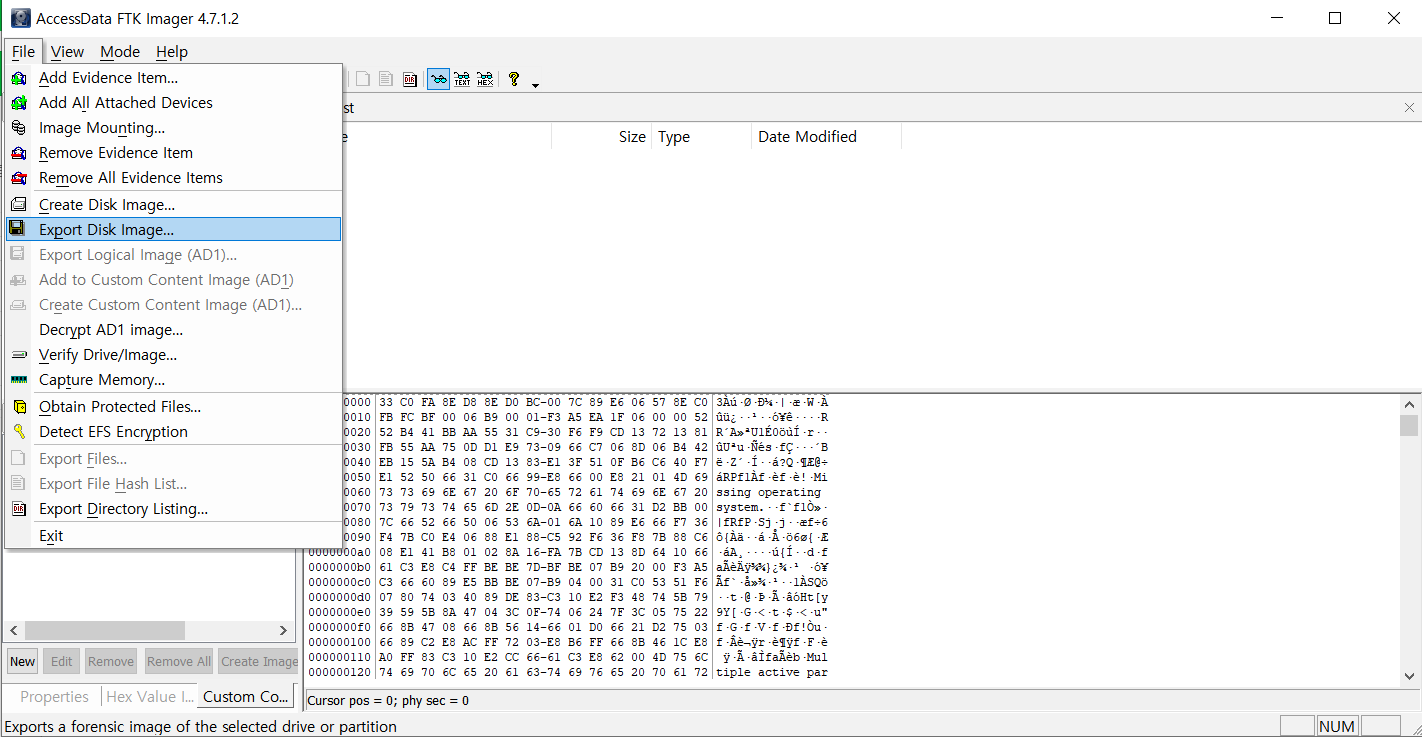
Task: Maximize the FTK Imager window
Action: tap(1334, 18)
